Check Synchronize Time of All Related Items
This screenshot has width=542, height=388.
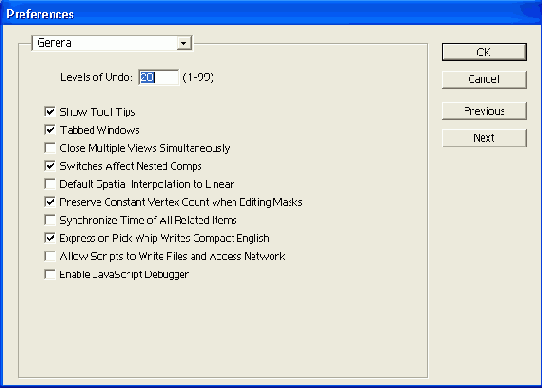50,220
